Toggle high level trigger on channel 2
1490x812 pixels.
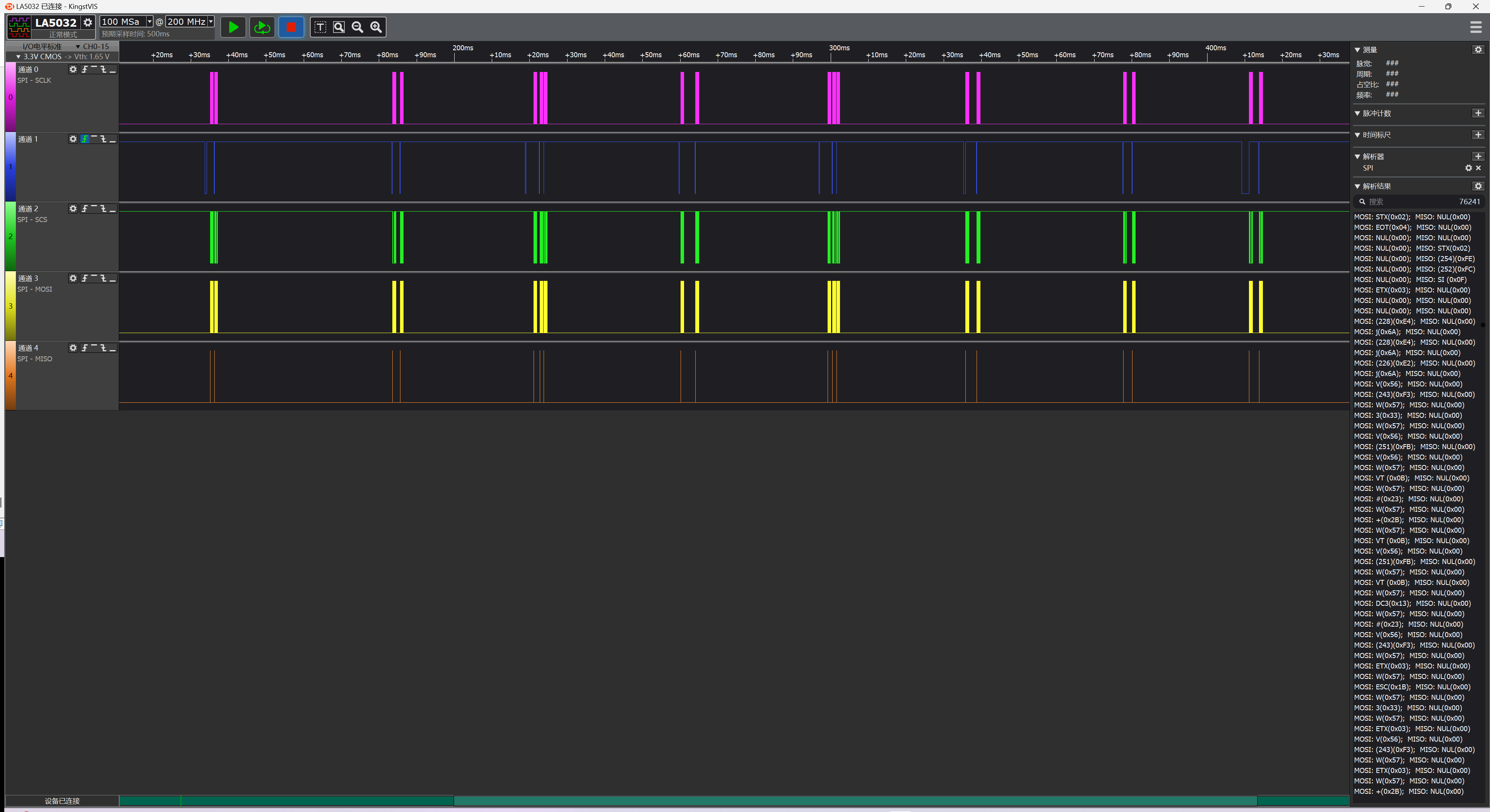94,209
